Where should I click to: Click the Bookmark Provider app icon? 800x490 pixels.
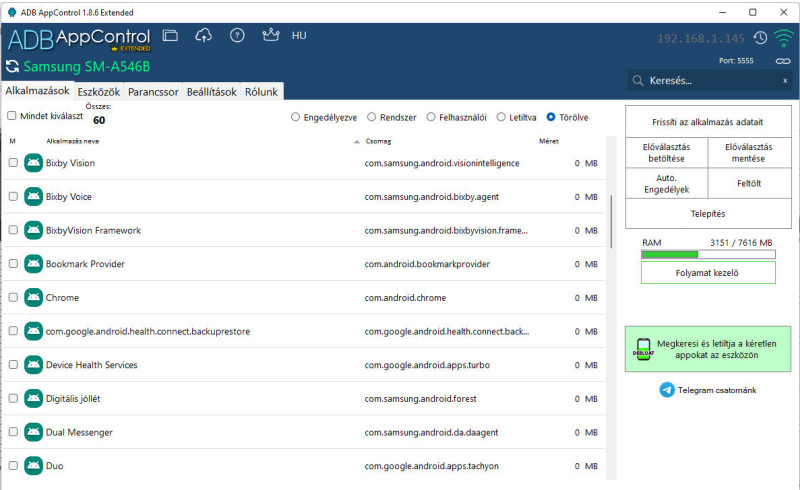[34, 264]
